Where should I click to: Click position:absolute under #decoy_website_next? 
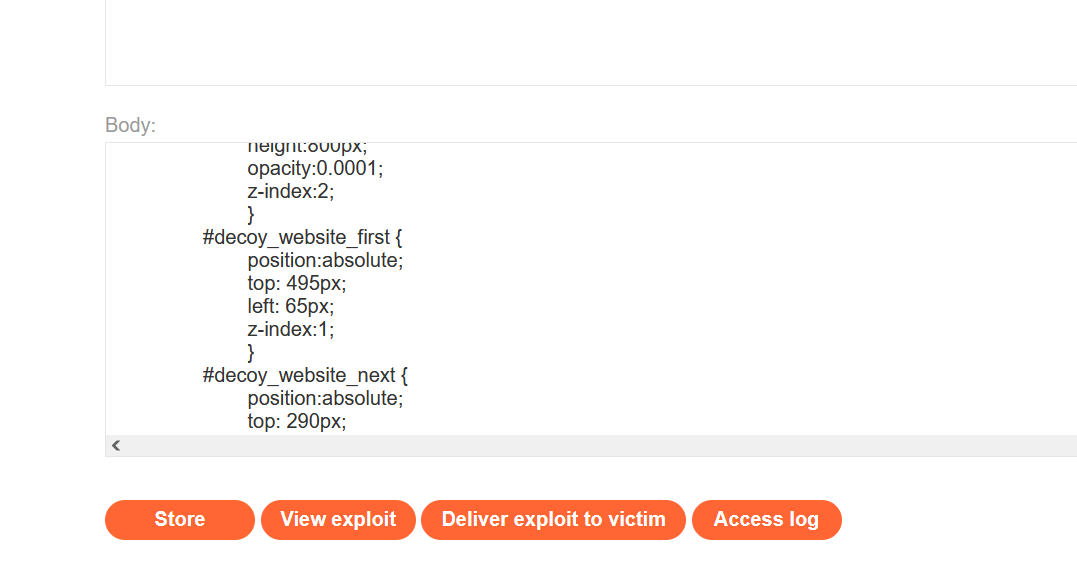click(x=325, y=399)
